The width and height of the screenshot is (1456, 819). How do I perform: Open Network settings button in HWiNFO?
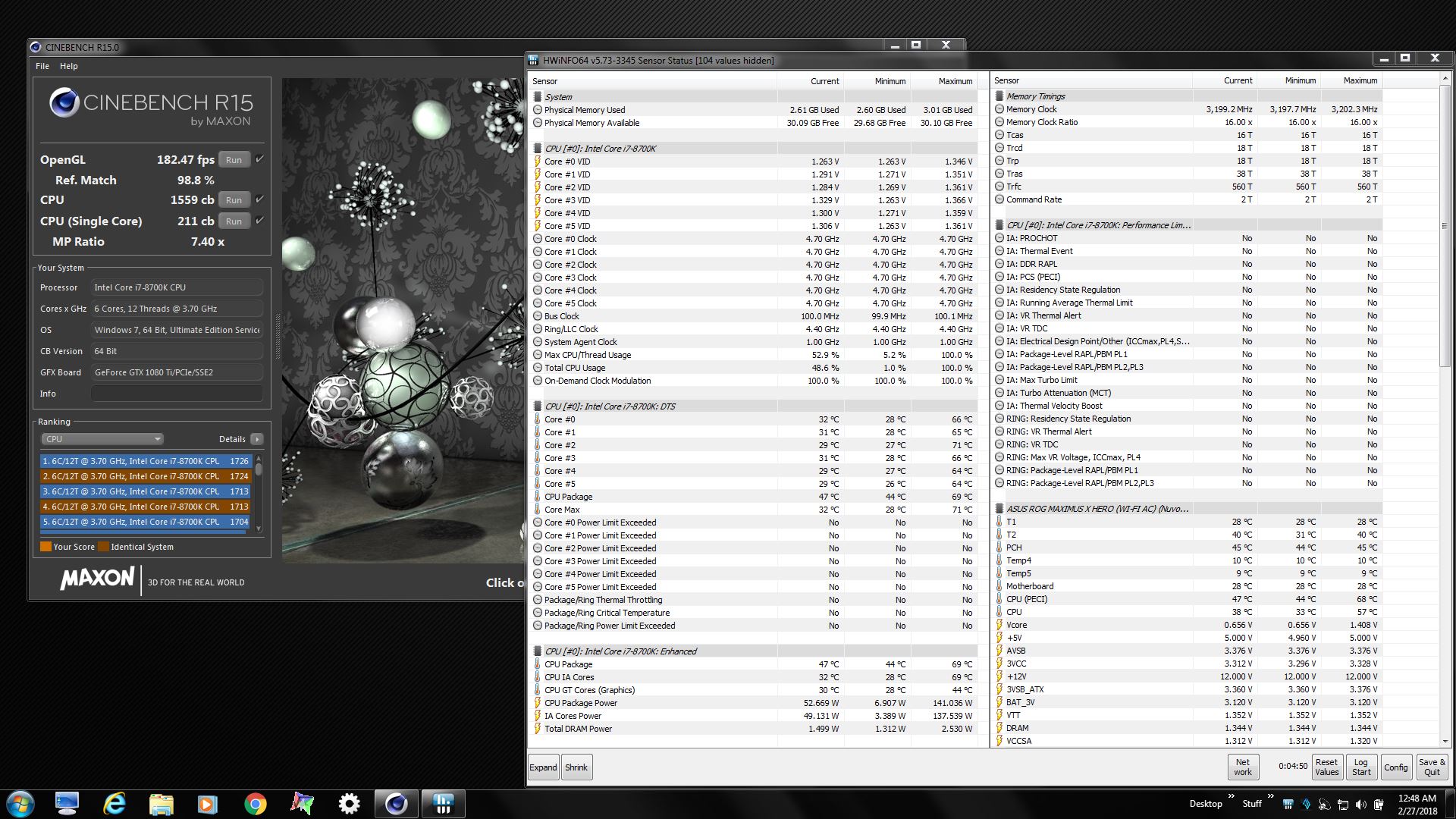1243,767
